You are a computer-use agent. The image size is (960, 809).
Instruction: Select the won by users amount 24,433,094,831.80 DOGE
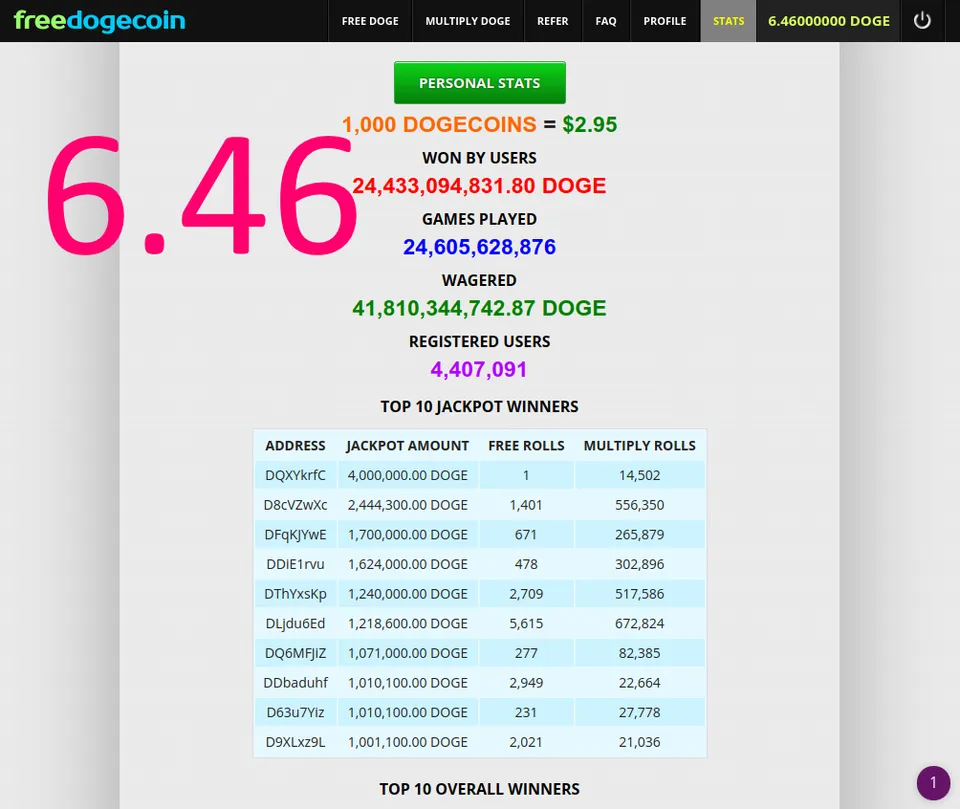(x=479, y=186)
